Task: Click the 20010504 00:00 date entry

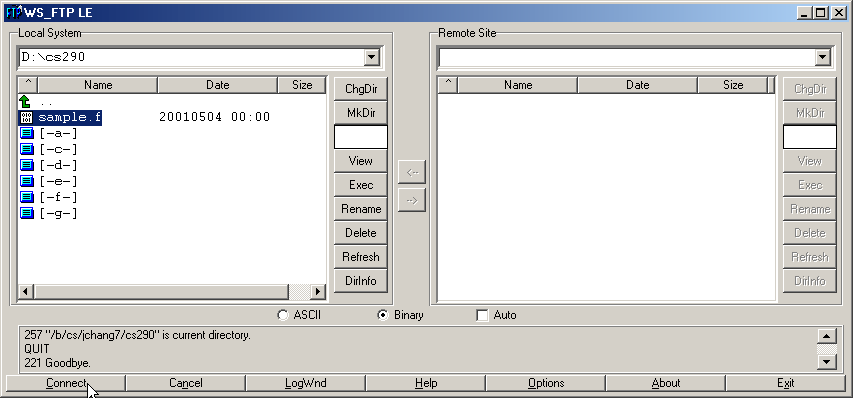Action: point(215,117)
